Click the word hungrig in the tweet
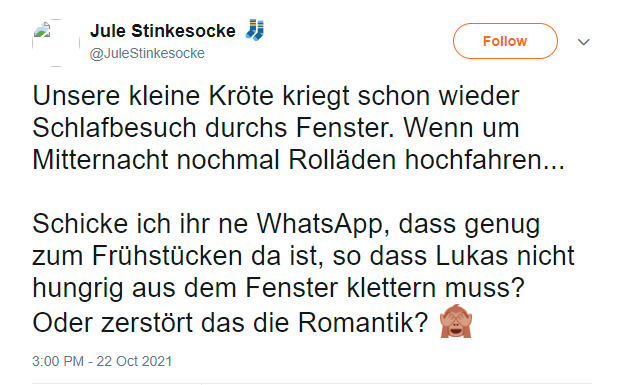Screen dimensions: 618x385 78,290
